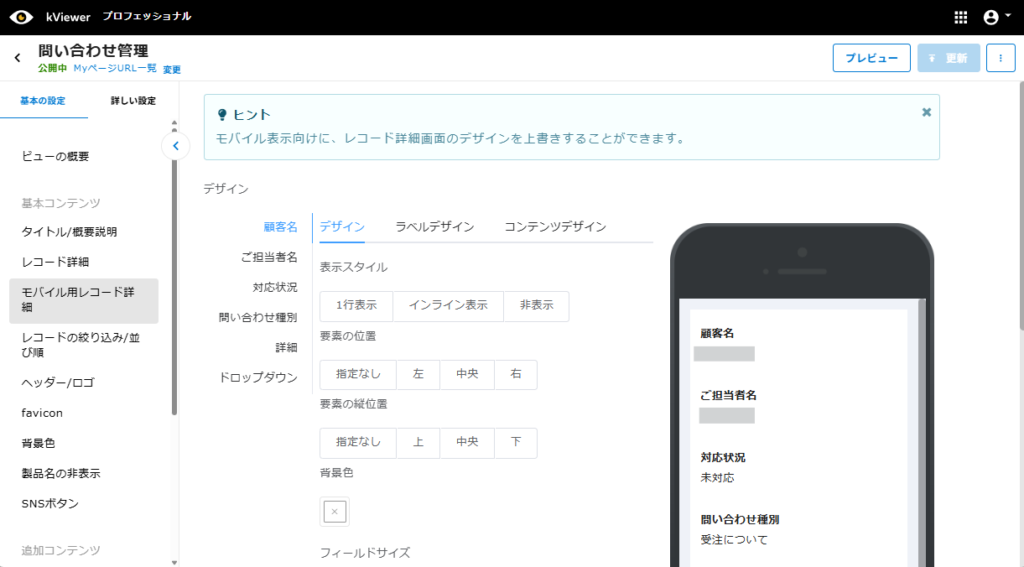
Task: Click the sidebar scroll-down arrow
Action: click(174, 562)
